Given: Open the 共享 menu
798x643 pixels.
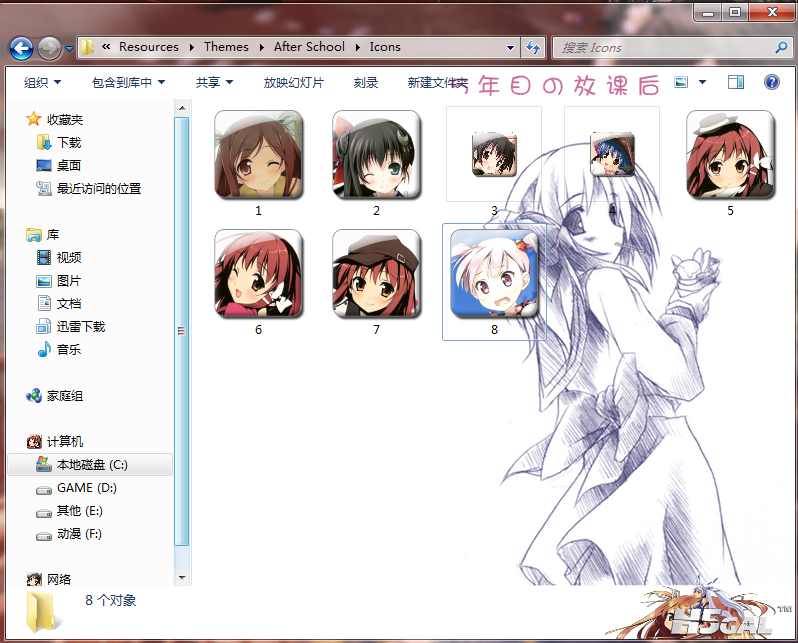Looking at the screenshot, I should coord(214,82).
